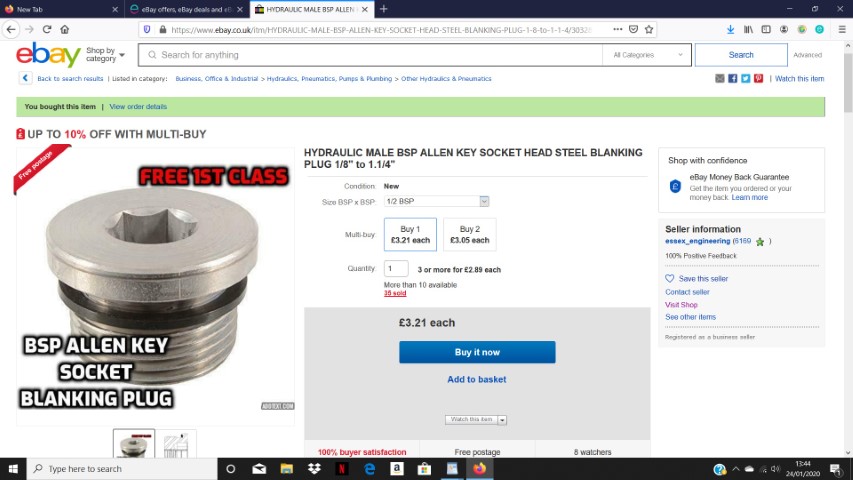Viewport: 853px width, 480px height.
Task: Open Firefox downloads arrow icon
Action: coord(730,29)
